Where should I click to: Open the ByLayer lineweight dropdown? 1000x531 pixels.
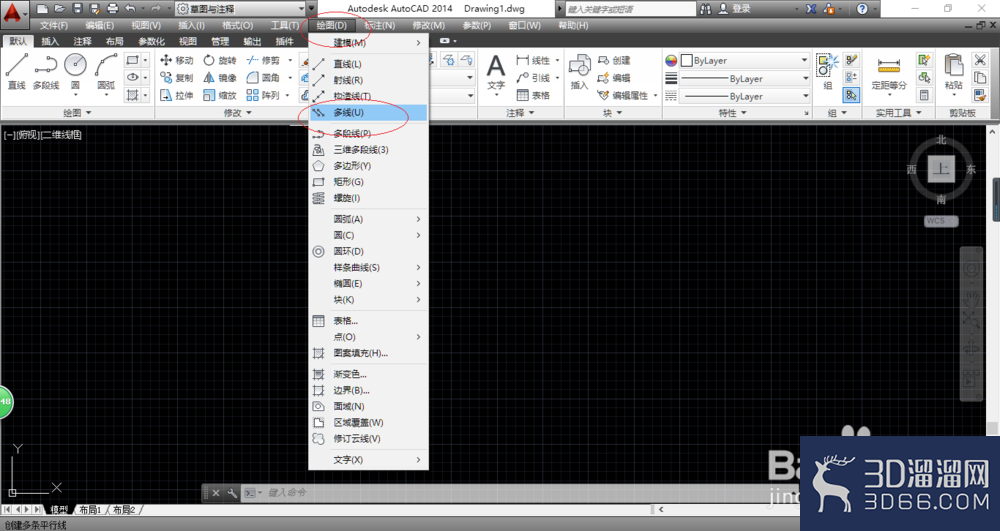point(744,78)
